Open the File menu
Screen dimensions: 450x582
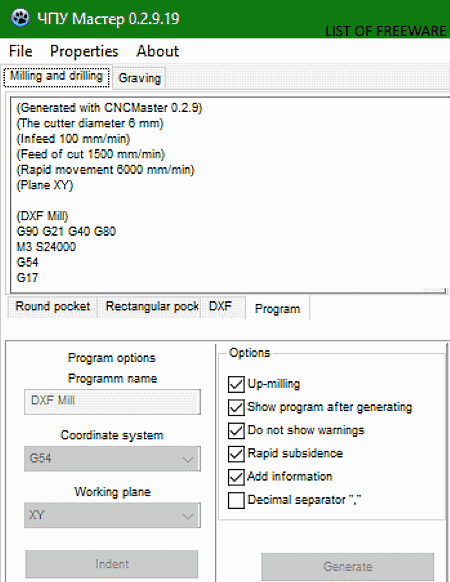20,51
